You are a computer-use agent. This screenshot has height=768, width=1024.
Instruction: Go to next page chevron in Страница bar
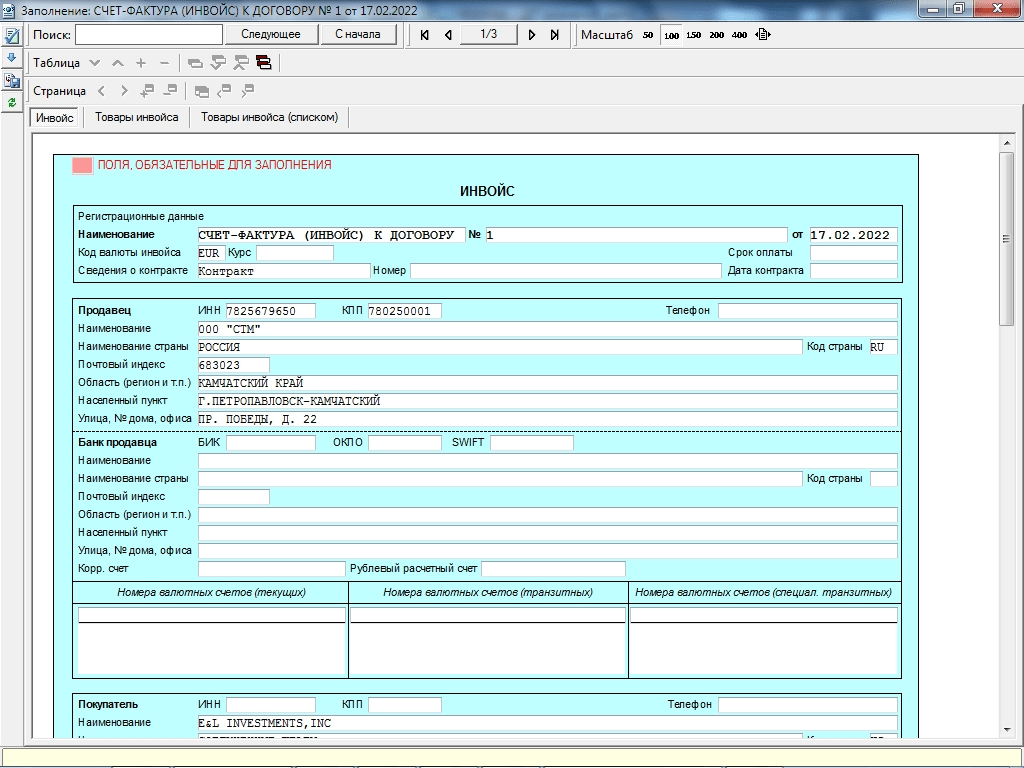point(124,91)
